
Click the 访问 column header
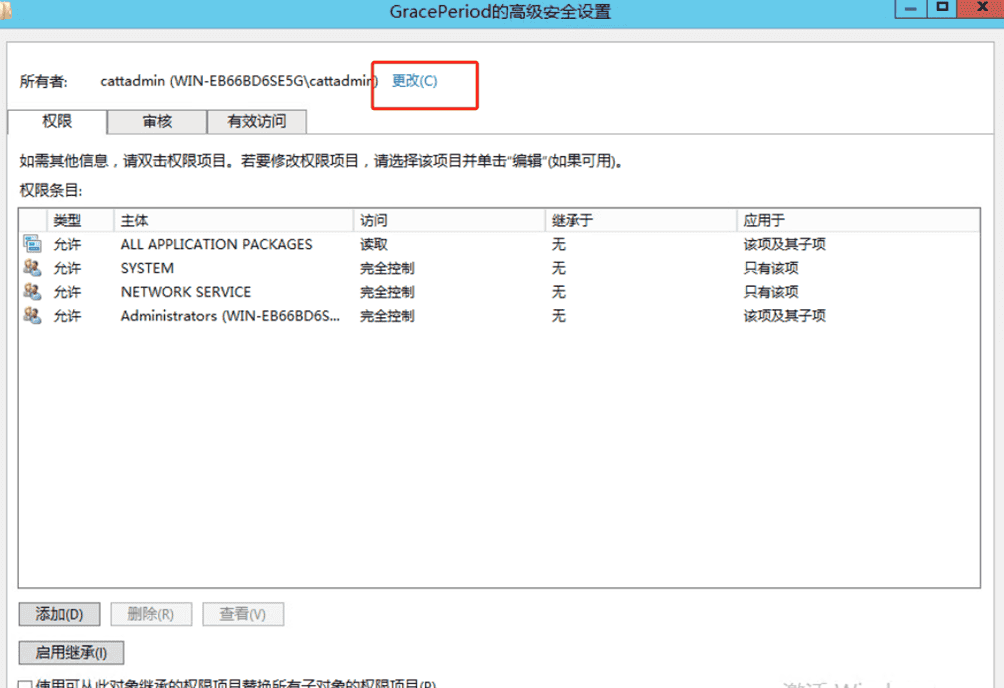pyautogui.click(x=373, y=220)
